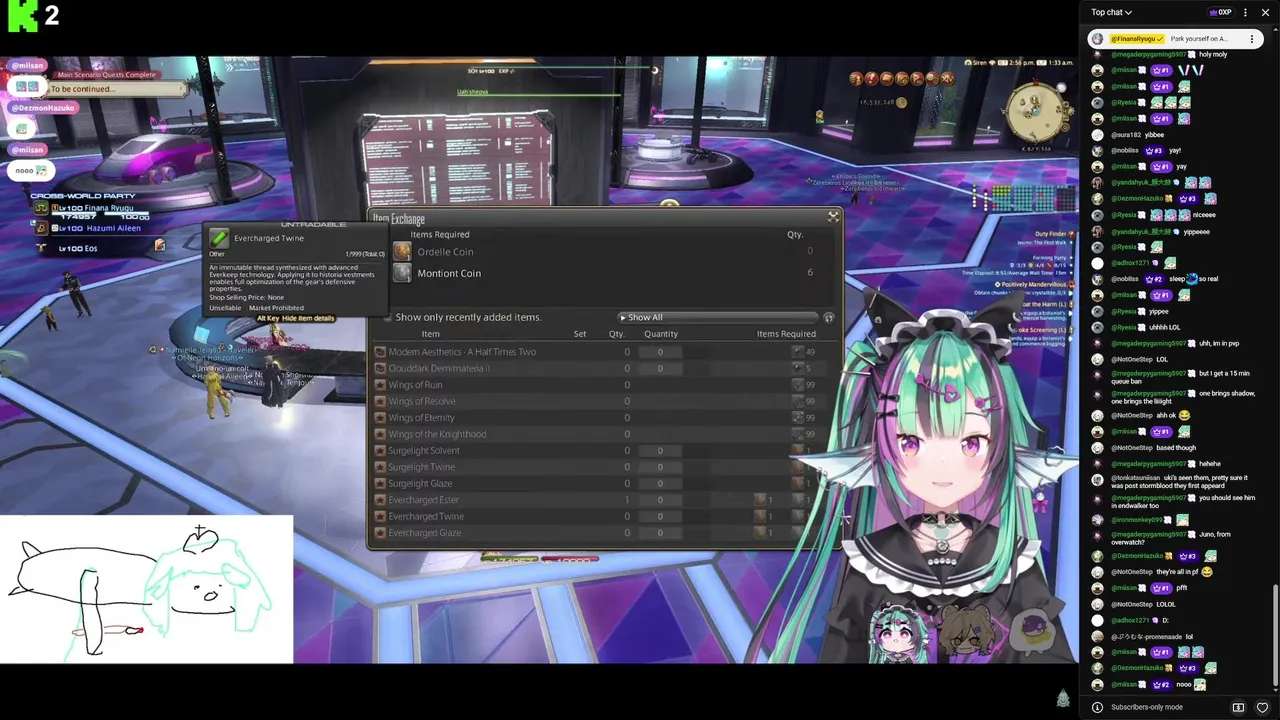Open the Travel main menu icon
1280x720 pixels.
pyautogui.click(x=902, y=79)
